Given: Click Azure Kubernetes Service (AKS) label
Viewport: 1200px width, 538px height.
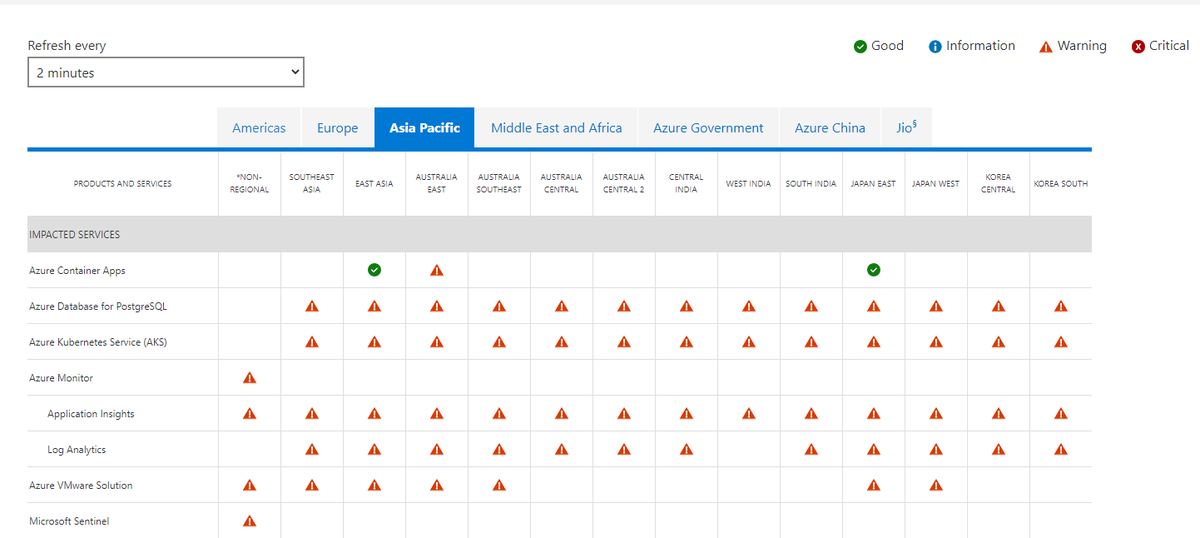Looking at the screenshot, I should point(98,342).
